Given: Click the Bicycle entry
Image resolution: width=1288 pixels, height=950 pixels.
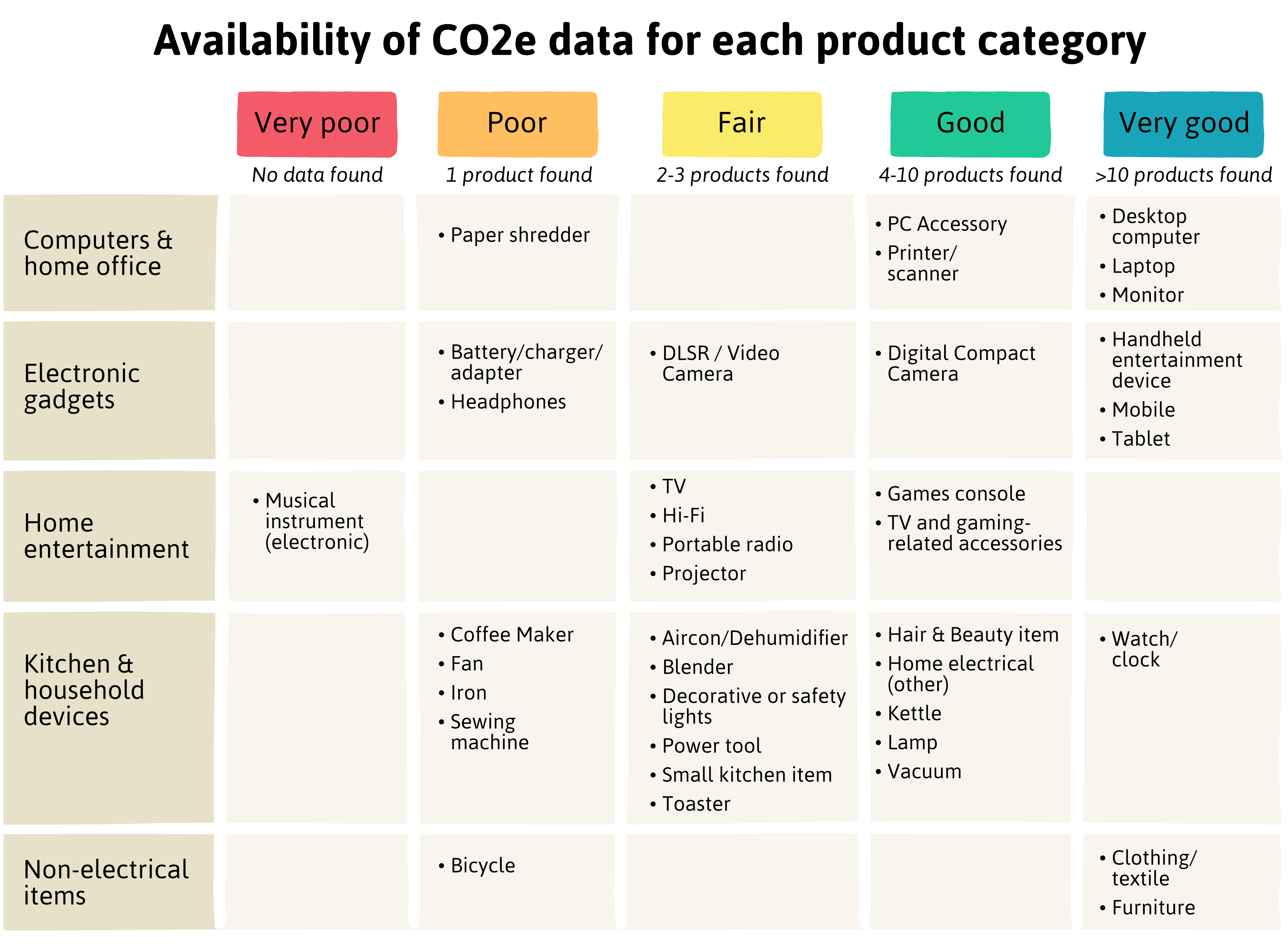Looking at the screenshot, I should [482, 865].
